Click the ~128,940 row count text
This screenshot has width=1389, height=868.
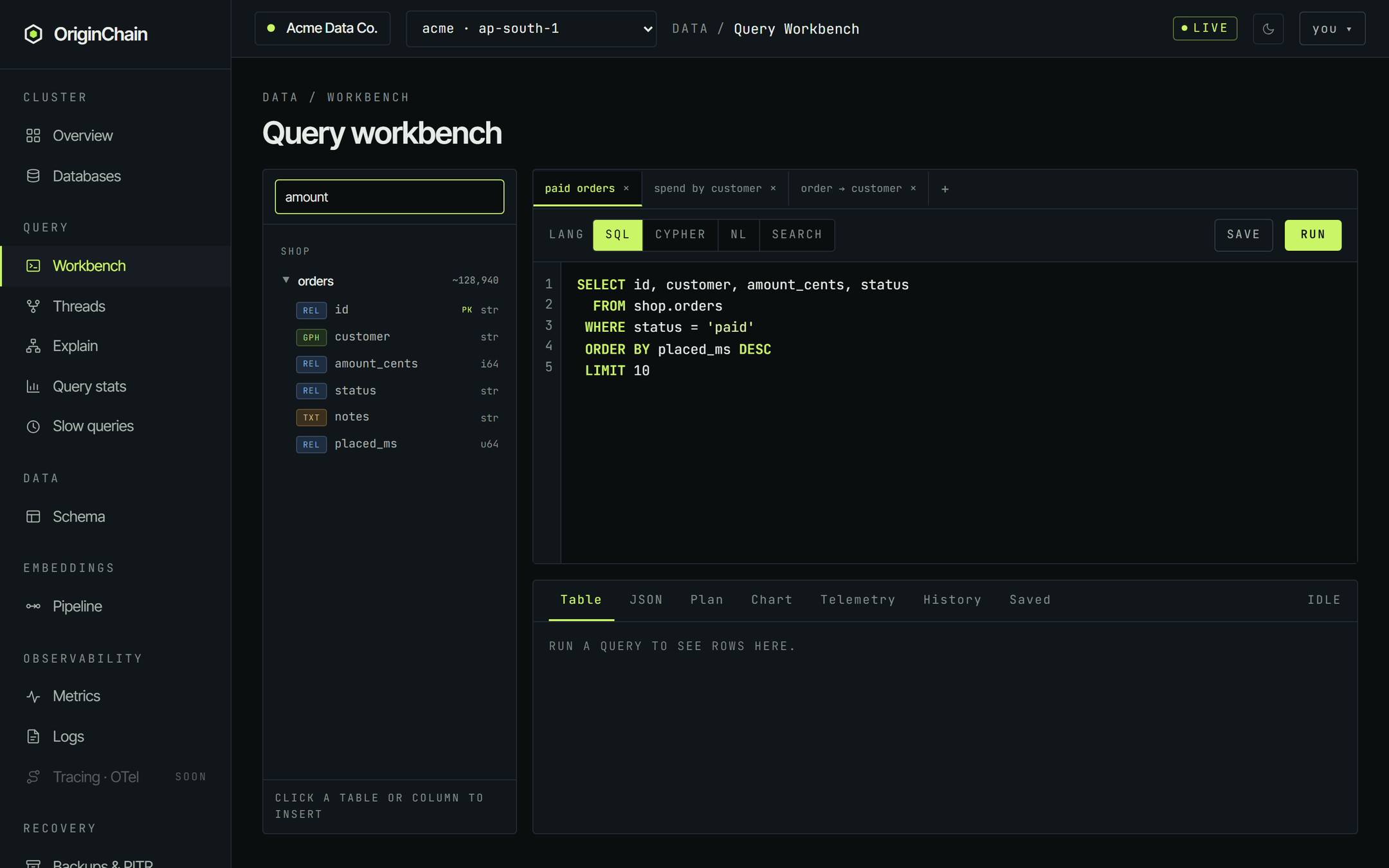[x=475, y=280]
